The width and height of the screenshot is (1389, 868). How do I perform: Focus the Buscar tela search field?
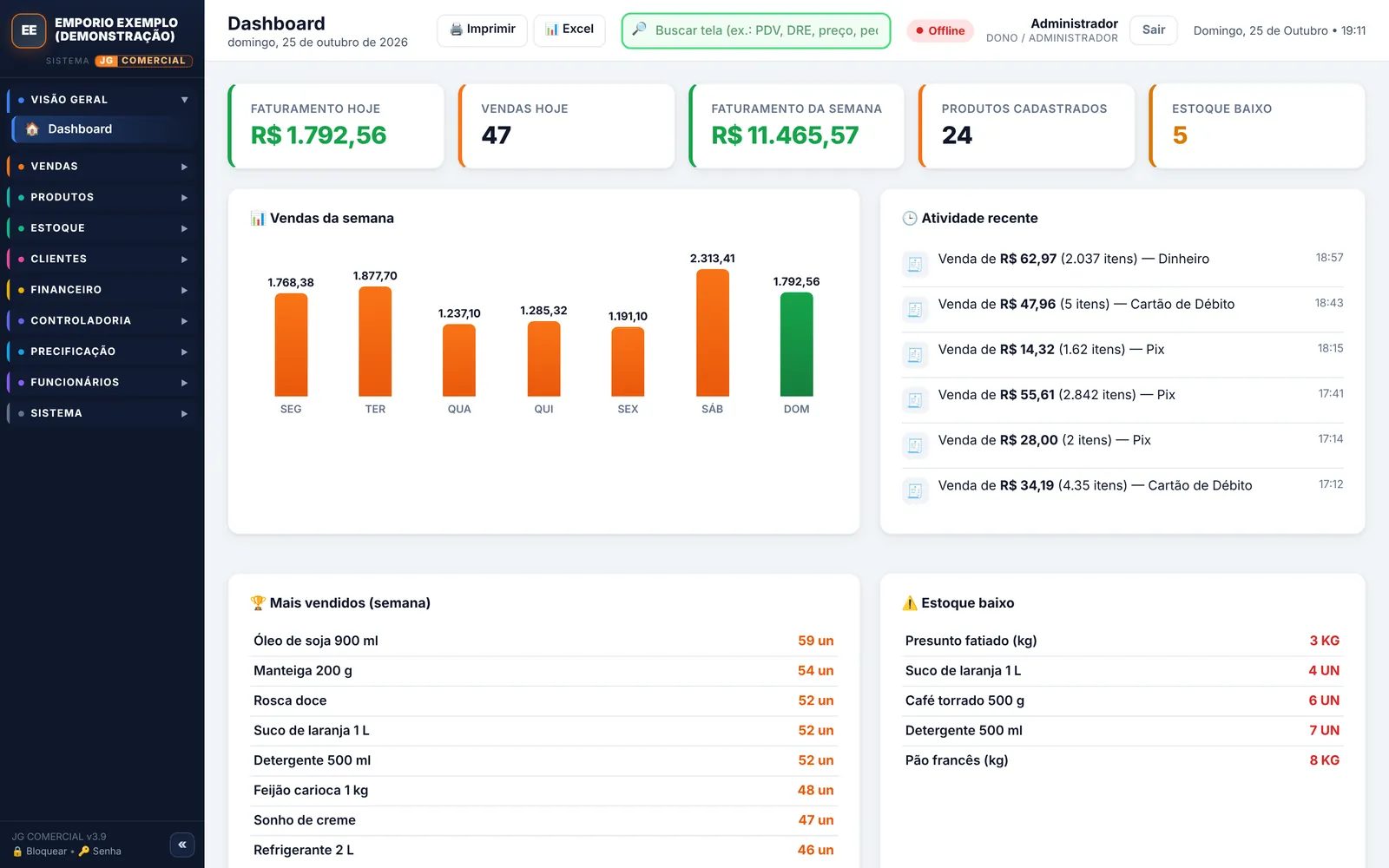[756, 30]
